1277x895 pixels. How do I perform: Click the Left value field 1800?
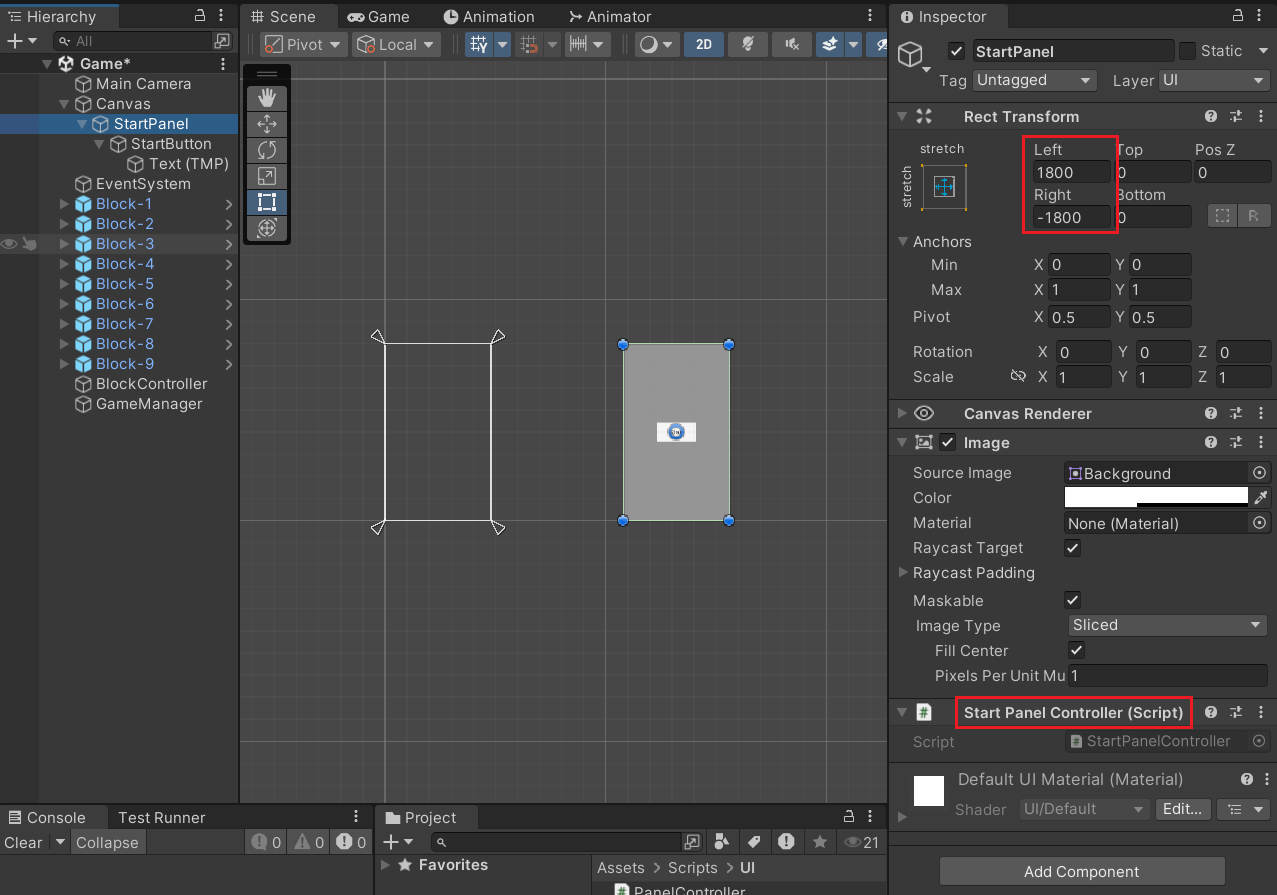1071,172
